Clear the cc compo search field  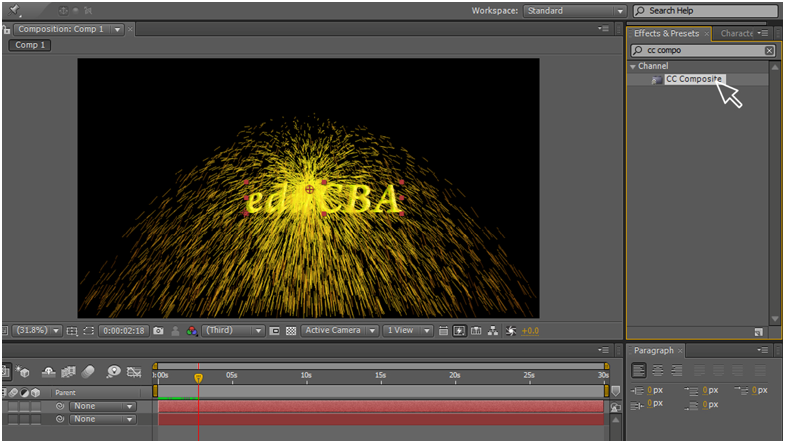point(769,51)
